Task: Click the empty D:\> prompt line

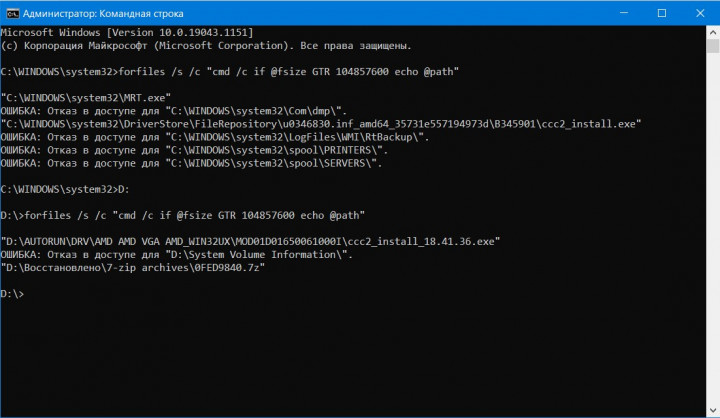Action: coord(14,293)
